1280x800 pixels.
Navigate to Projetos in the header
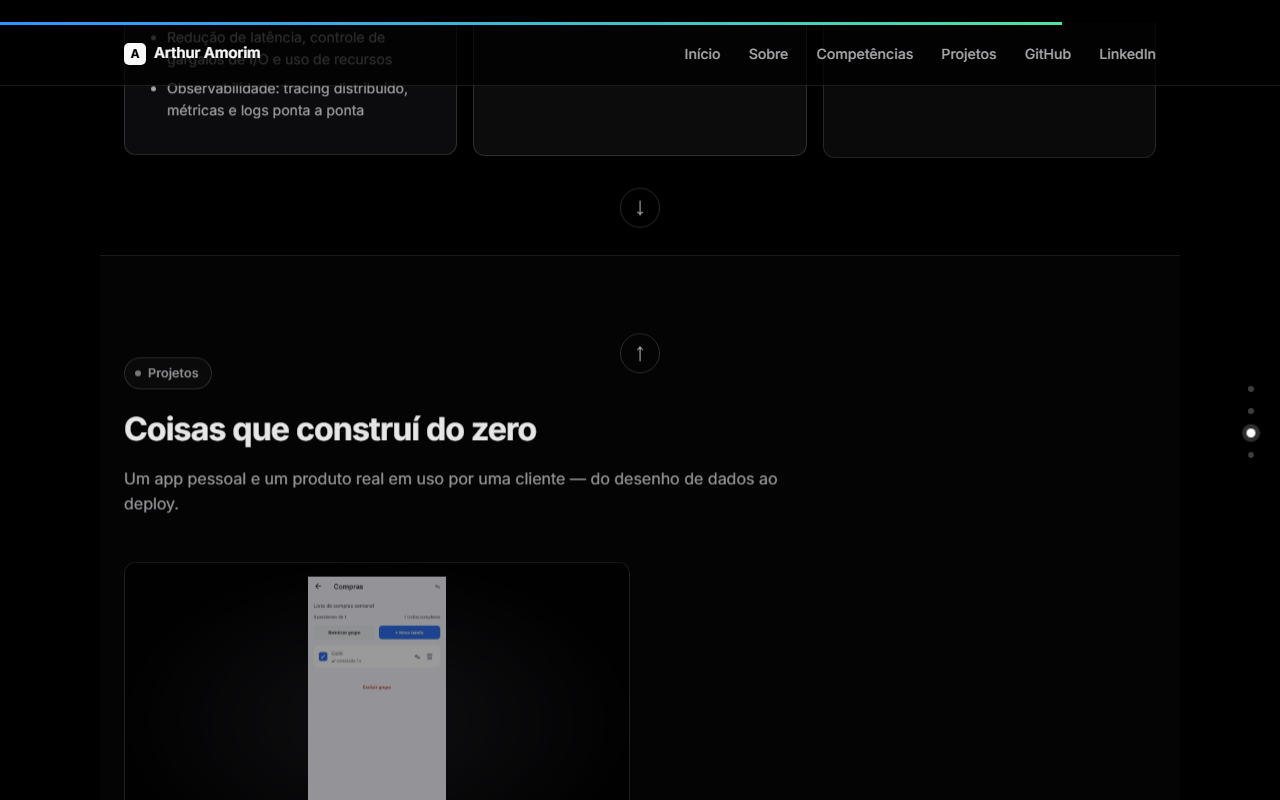[x=968, y=54]
